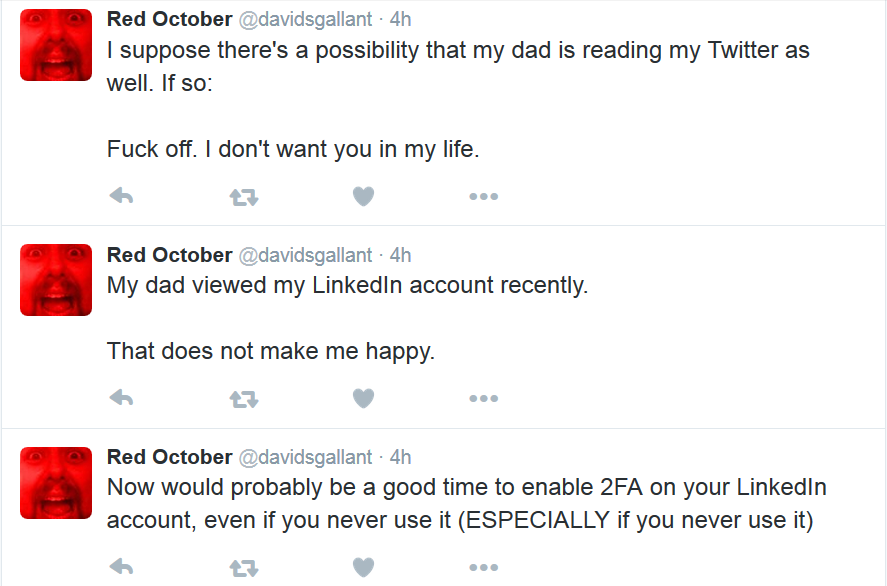
Task: Retweet the tweet about dad reading Twitter
Action: pyautogui.click(x=244, y=197)
